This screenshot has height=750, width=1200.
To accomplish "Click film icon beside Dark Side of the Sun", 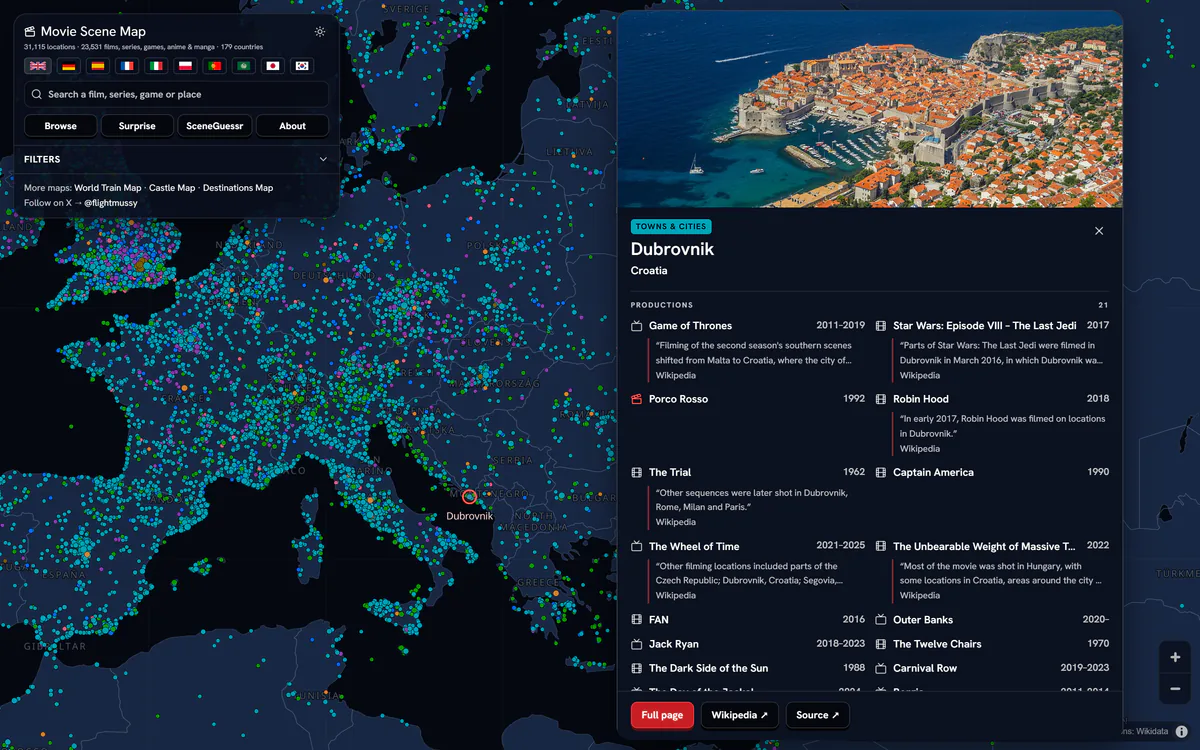I will tap(636, 668).
